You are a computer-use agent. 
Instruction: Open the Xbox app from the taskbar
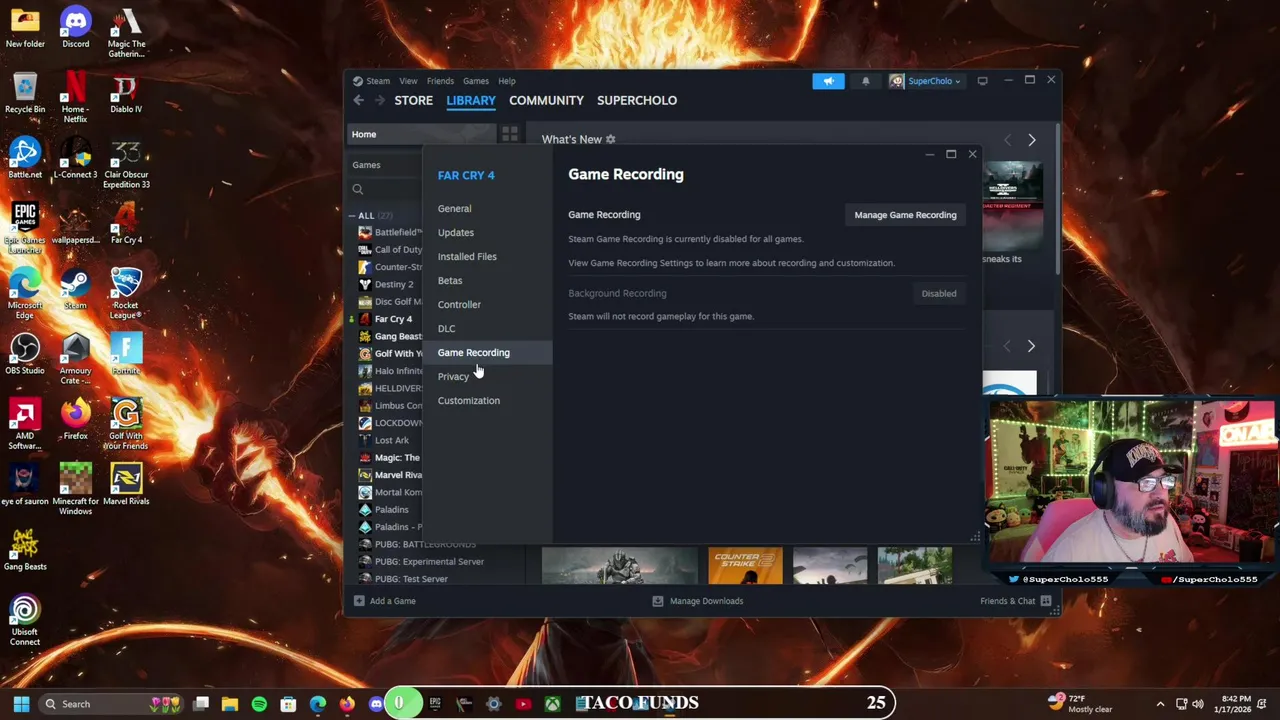point(552,704)
